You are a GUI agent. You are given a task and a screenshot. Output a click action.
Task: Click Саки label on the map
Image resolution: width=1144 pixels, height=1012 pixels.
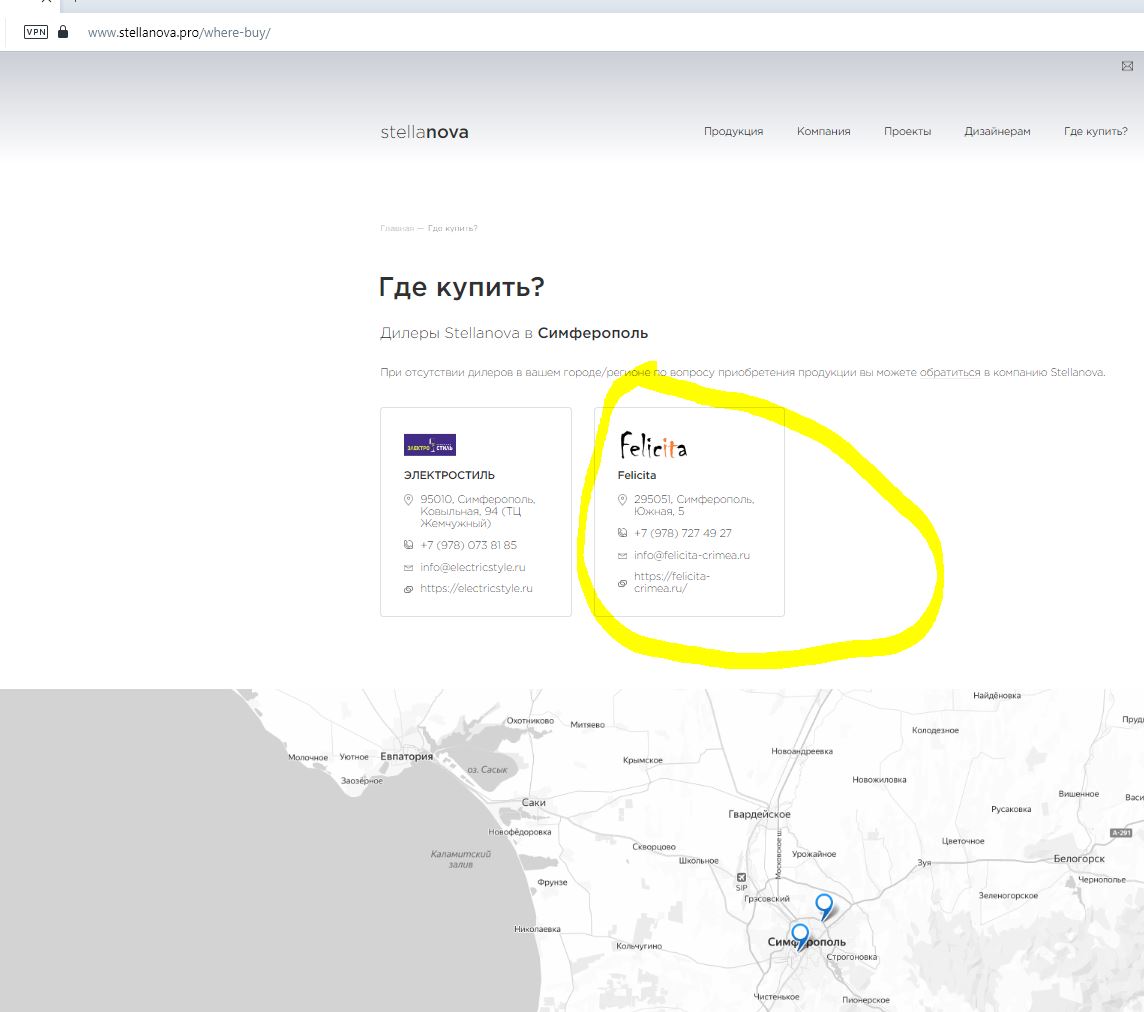point(533,803)
